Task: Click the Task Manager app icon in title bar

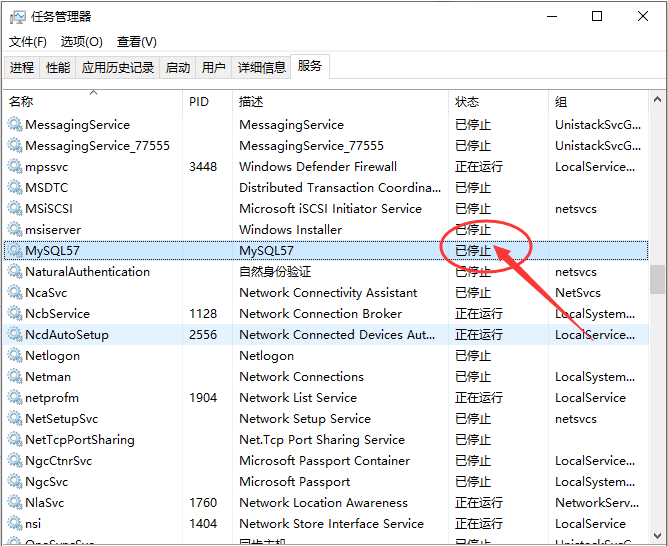Action: (x=16, y=16)
